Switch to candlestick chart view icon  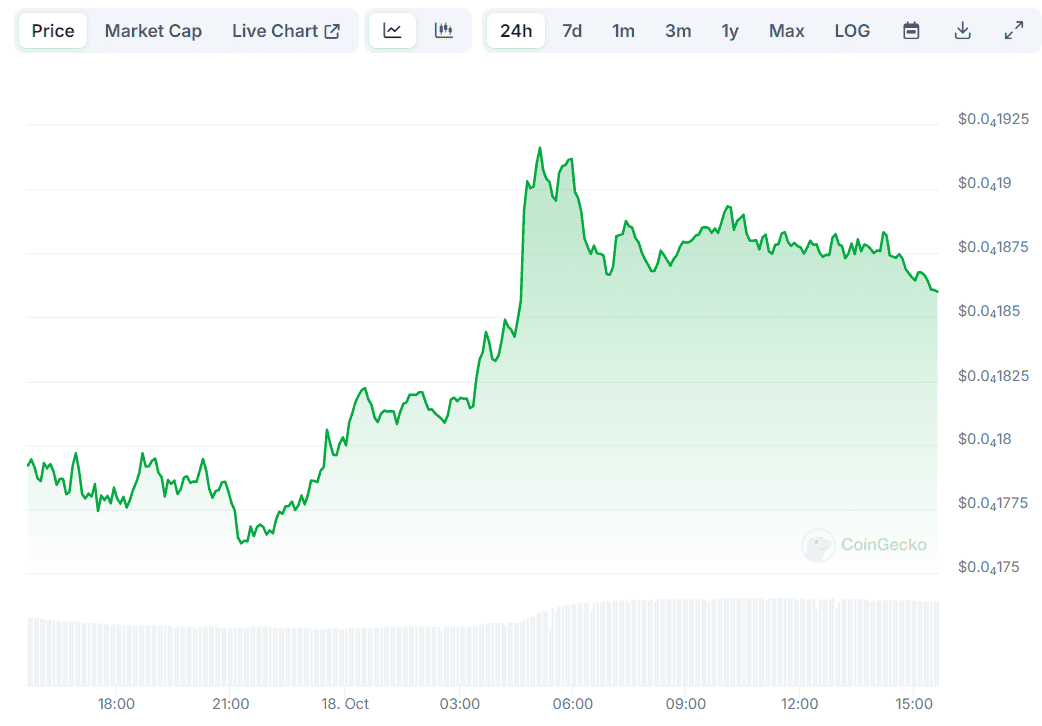click(444, 31)
